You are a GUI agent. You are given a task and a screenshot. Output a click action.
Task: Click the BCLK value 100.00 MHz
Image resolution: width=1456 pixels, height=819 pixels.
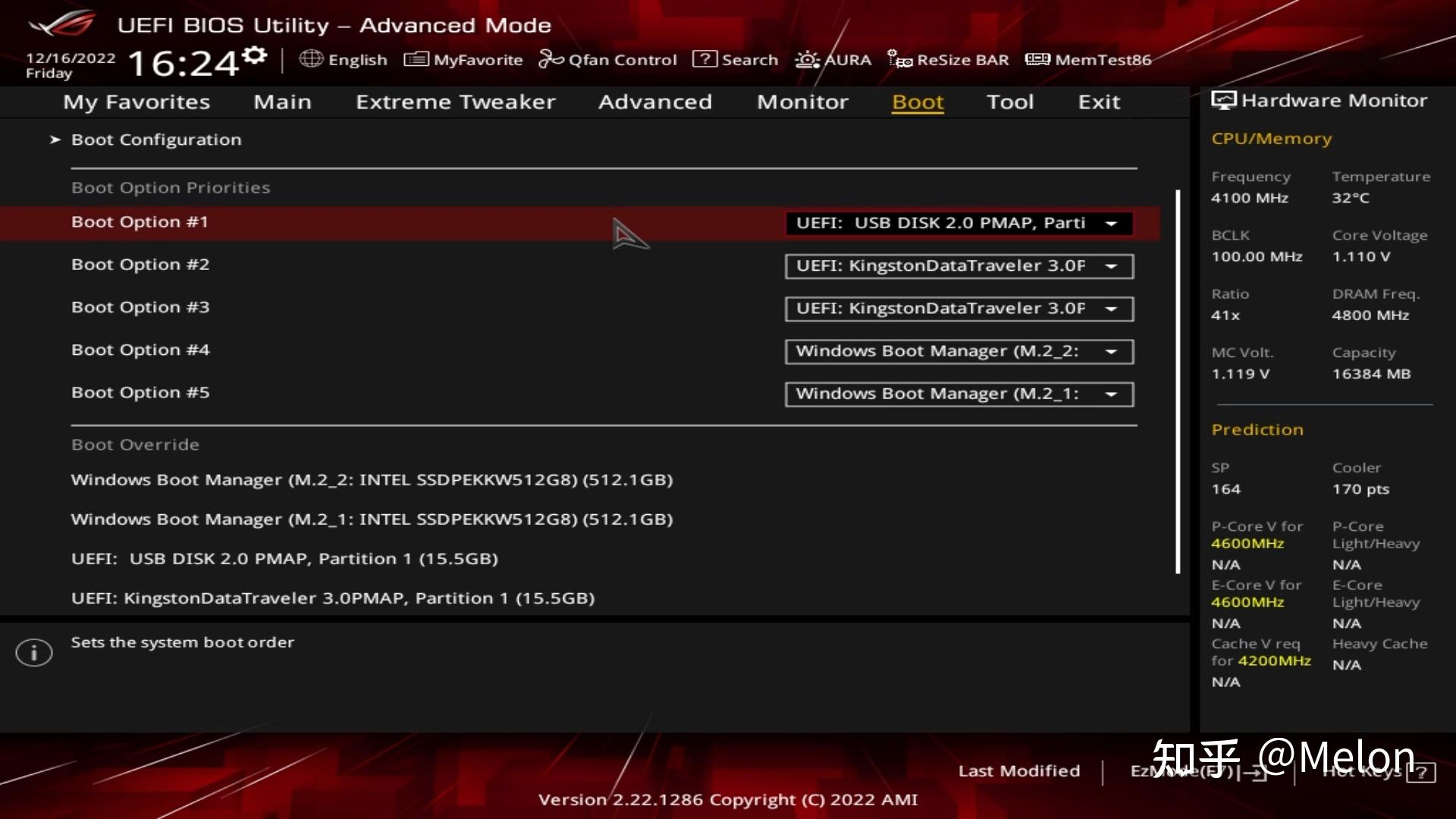coord(1257,257)
